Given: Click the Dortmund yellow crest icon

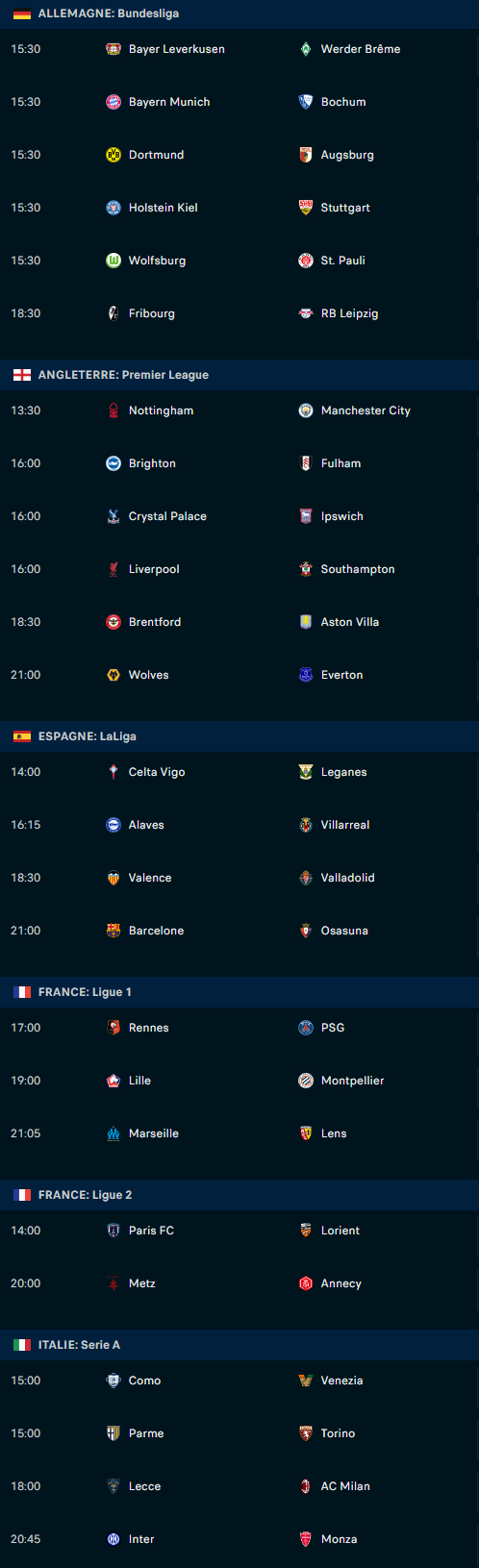Looking at the screenshot, I should click(113, 155).
